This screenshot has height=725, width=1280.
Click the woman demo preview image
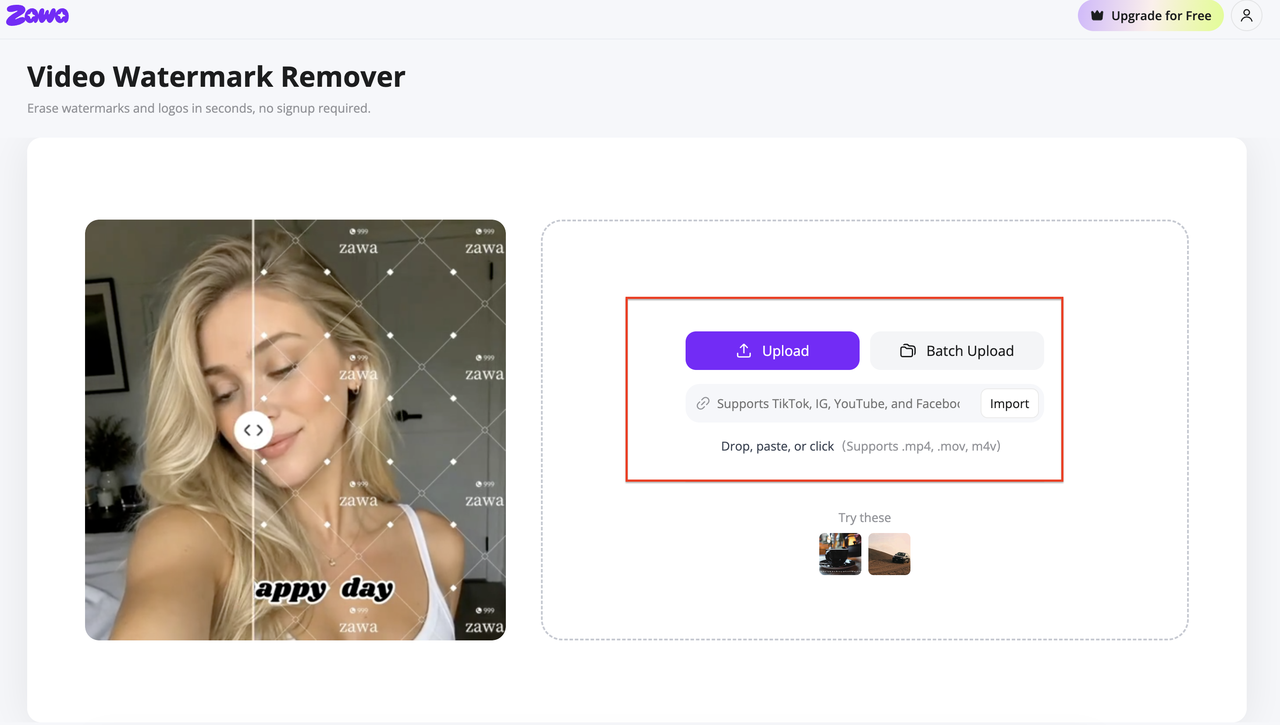click(295, 430)
